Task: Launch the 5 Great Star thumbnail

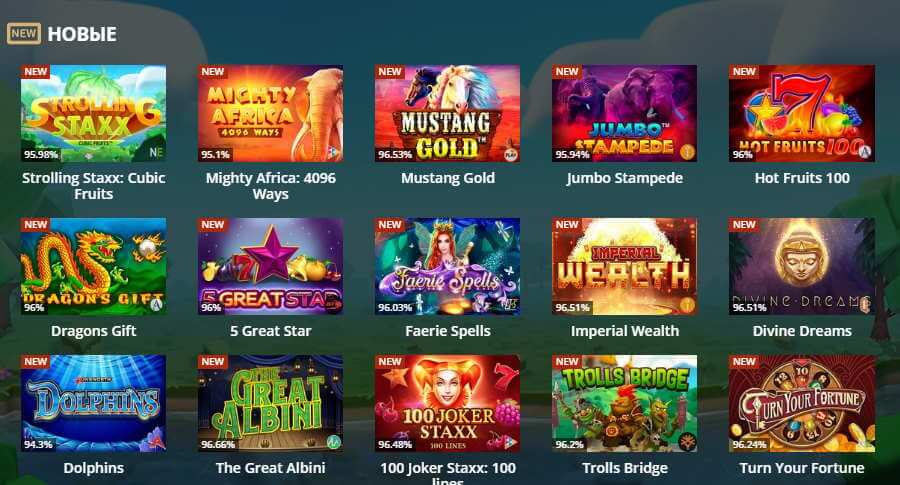Action: [270, 266]
